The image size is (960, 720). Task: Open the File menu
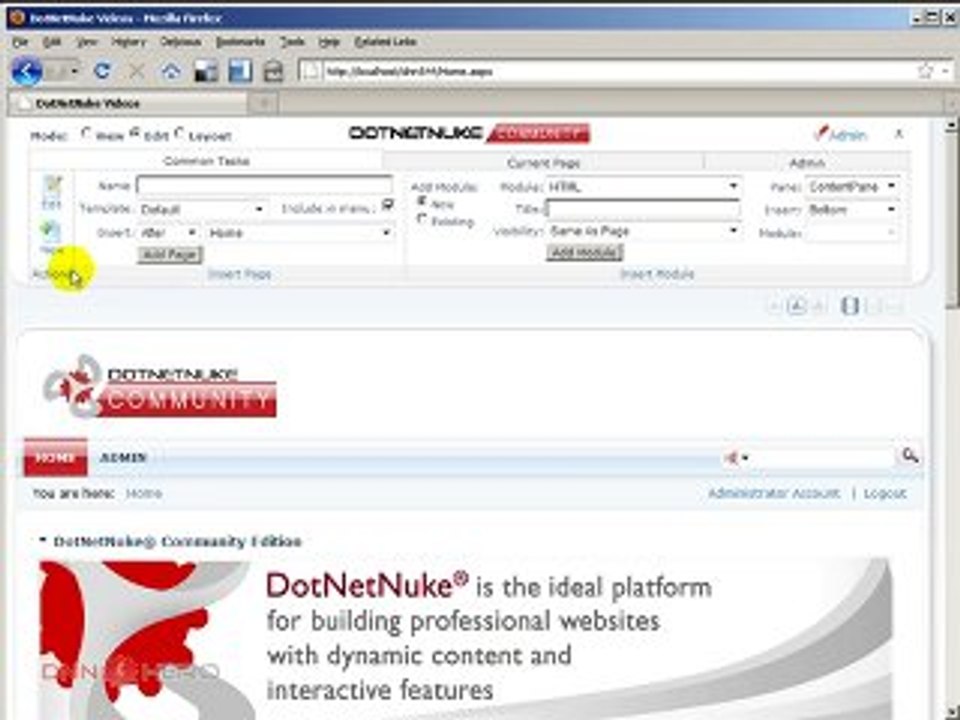[20, 42]
